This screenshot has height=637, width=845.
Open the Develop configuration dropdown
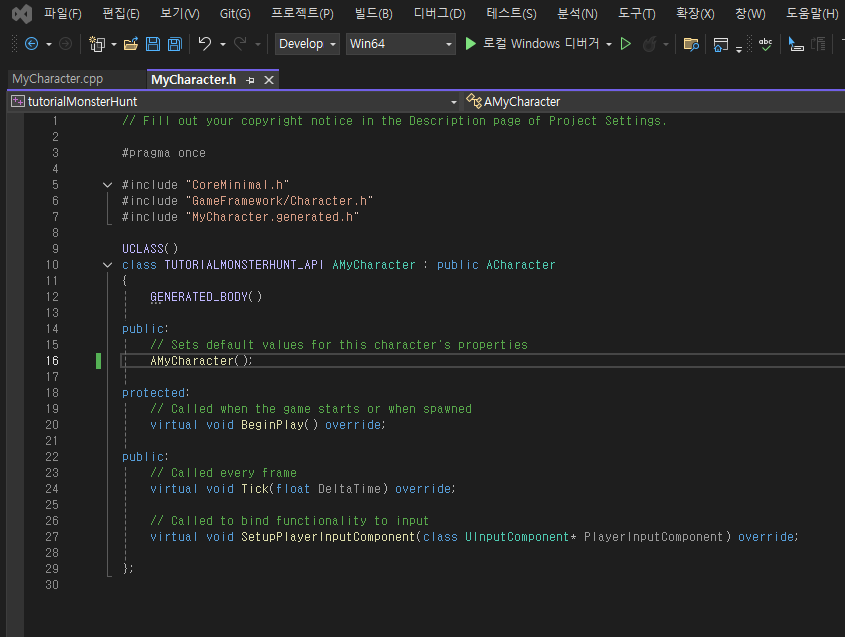(307, 44)
